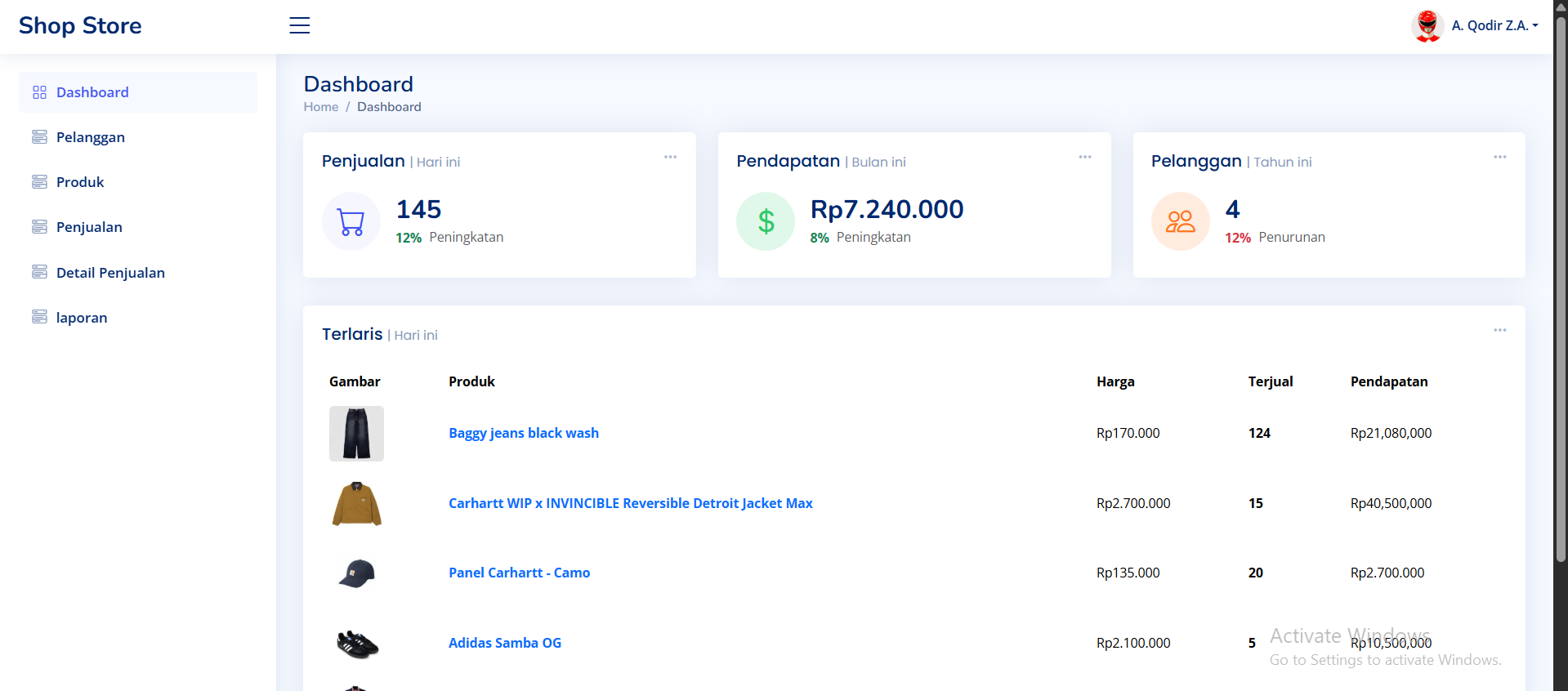The image size is (1568, 691).
Task: Open the A. Qodir Z.A. profile dropdown
Action: click(x=1494, y=26)
